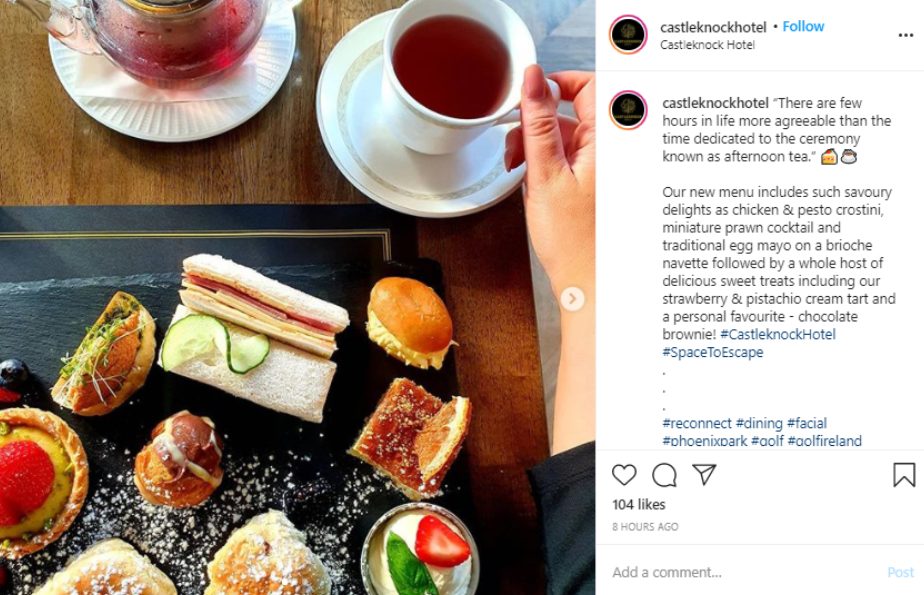This screenshot has height=595, width=924.
Task: View the 104 likes list
Action: (639, 504)
